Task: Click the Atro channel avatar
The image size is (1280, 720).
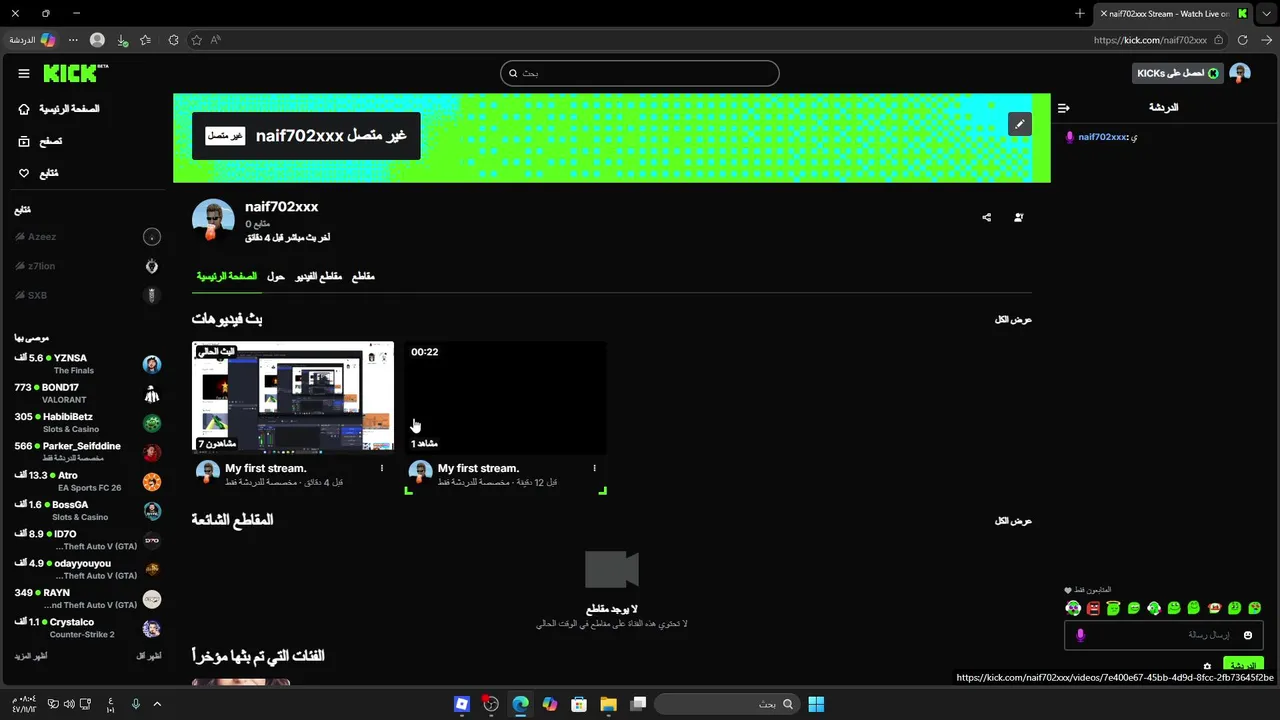Action: 152,482
